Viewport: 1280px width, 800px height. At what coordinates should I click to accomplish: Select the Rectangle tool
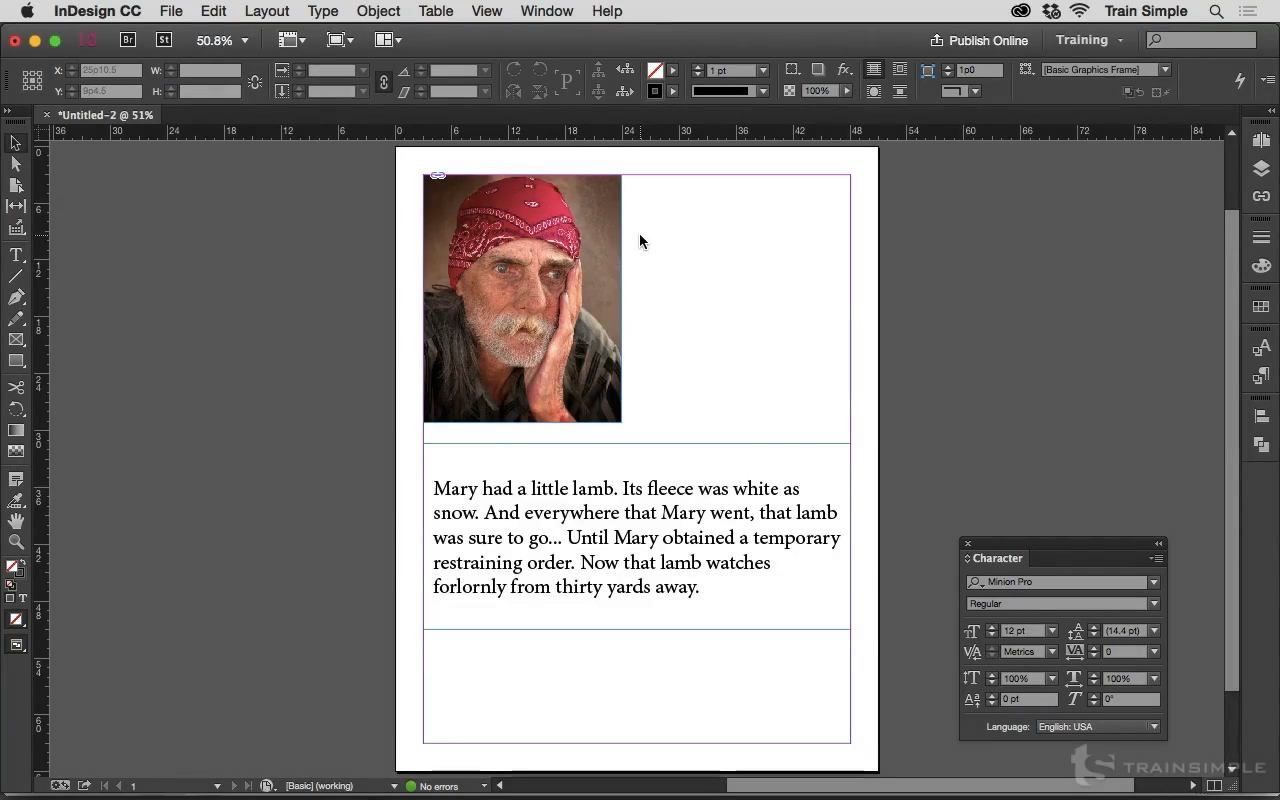(x=16, y=361)
